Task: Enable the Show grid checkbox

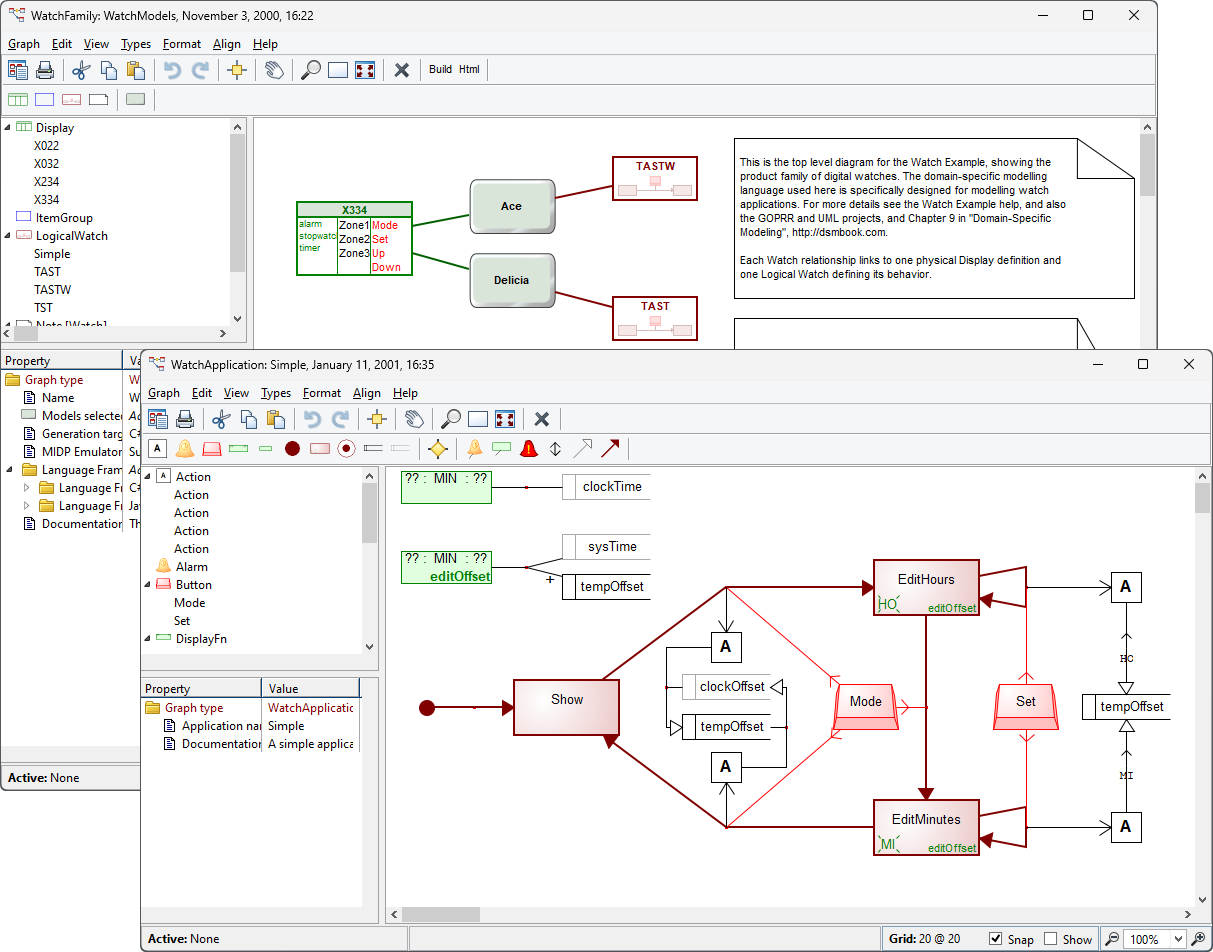Action: (x=1050, y=939)
